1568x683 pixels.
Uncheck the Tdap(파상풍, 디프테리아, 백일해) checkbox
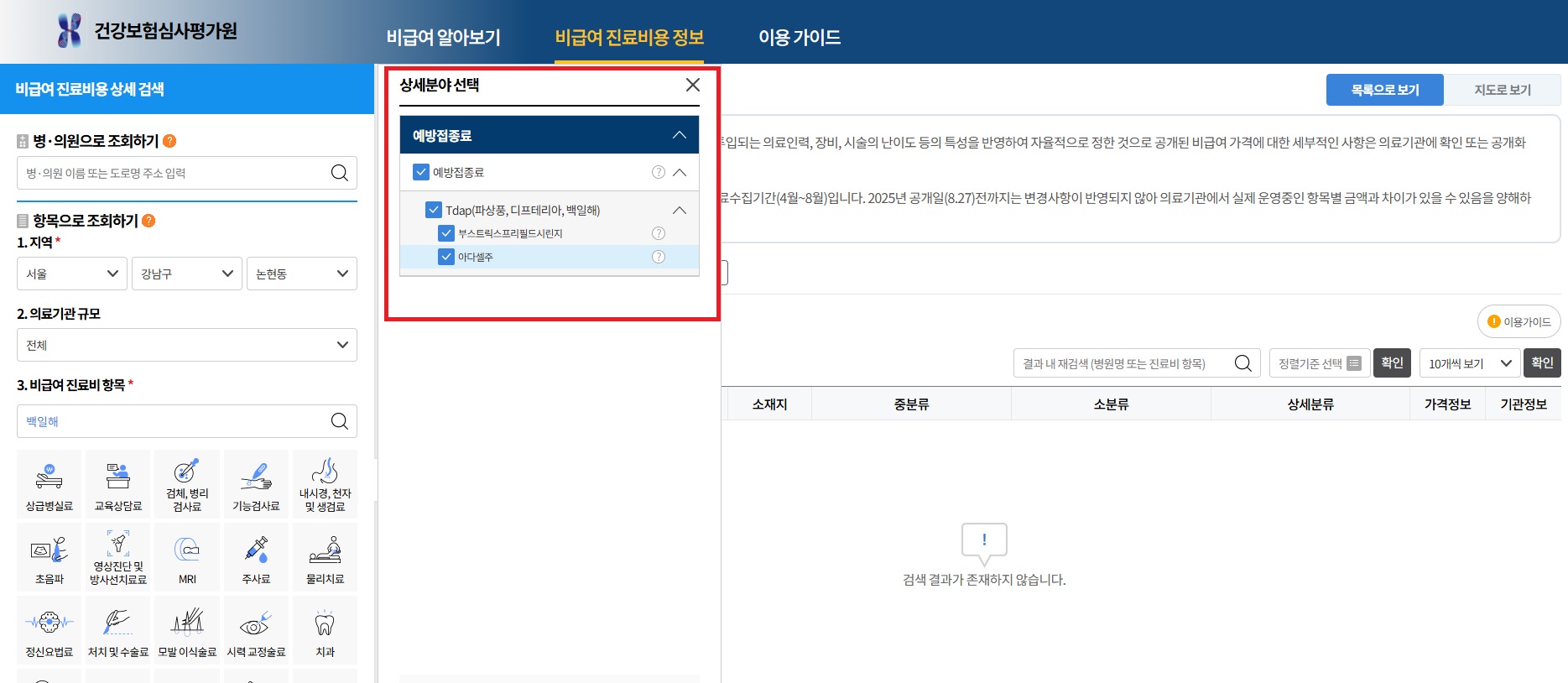(x=434, y=210)
